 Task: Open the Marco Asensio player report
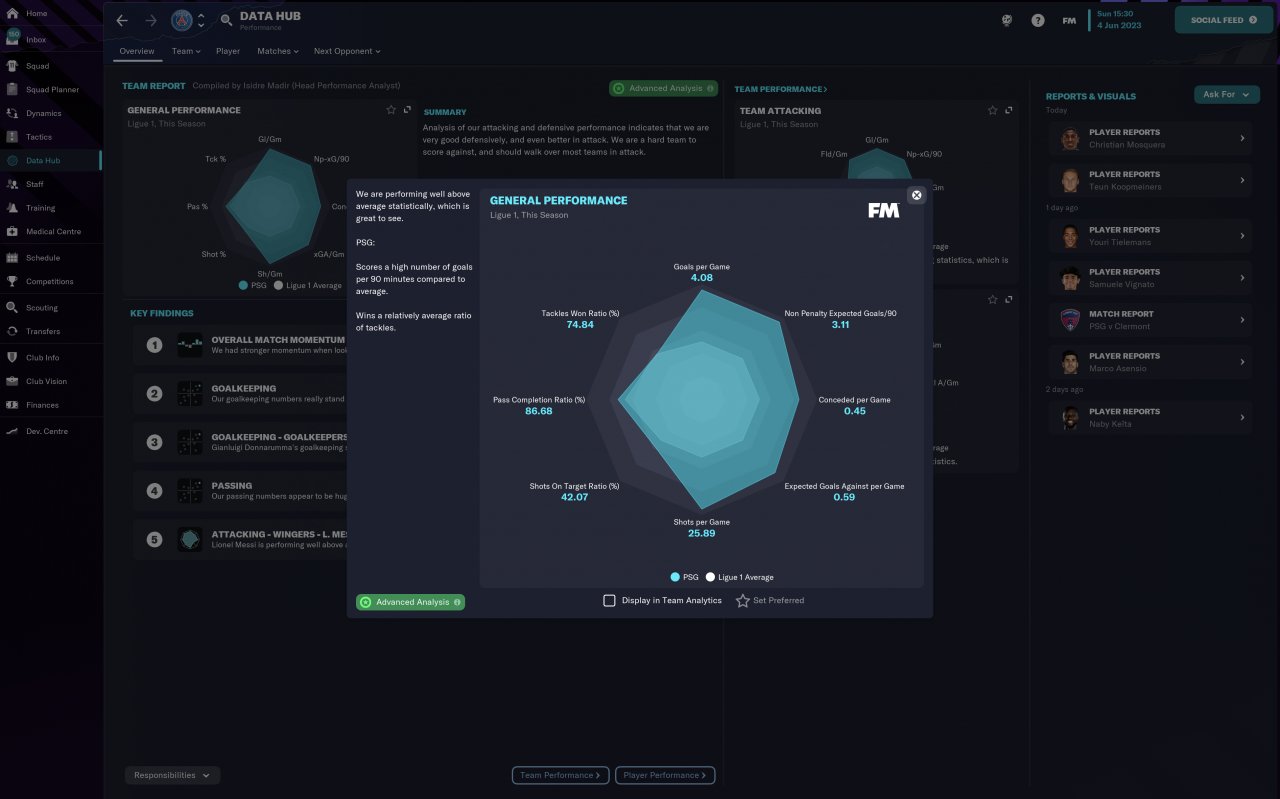(x=1151, y=362)
